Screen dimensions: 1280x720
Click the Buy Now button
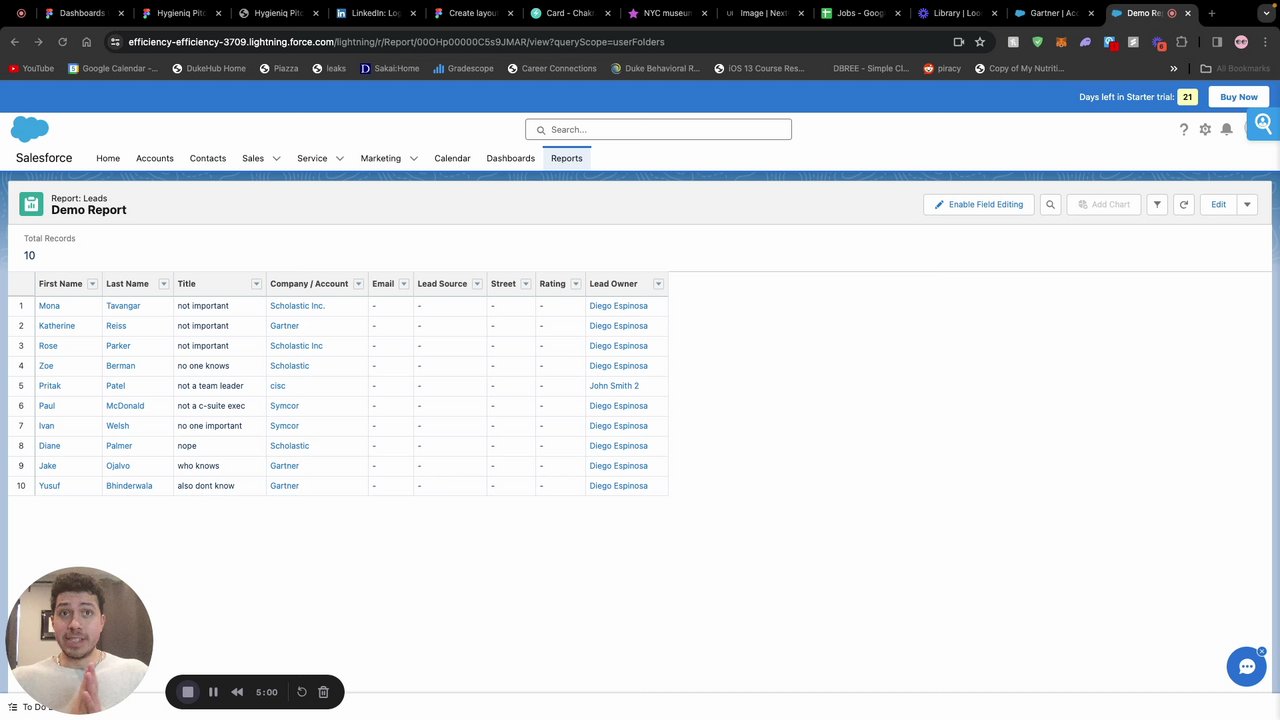pos(1239,97)
